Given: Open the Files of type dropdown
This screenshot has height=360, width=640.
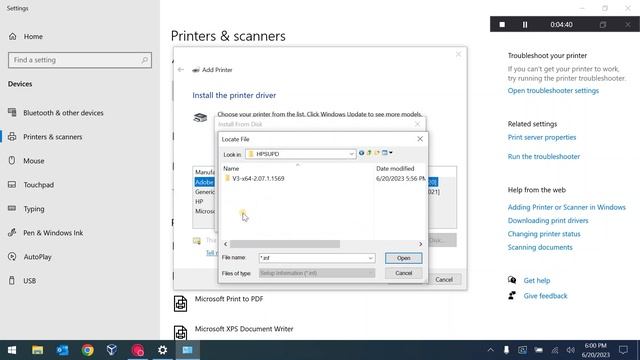Looking at the screenshot, I should 317,273.
